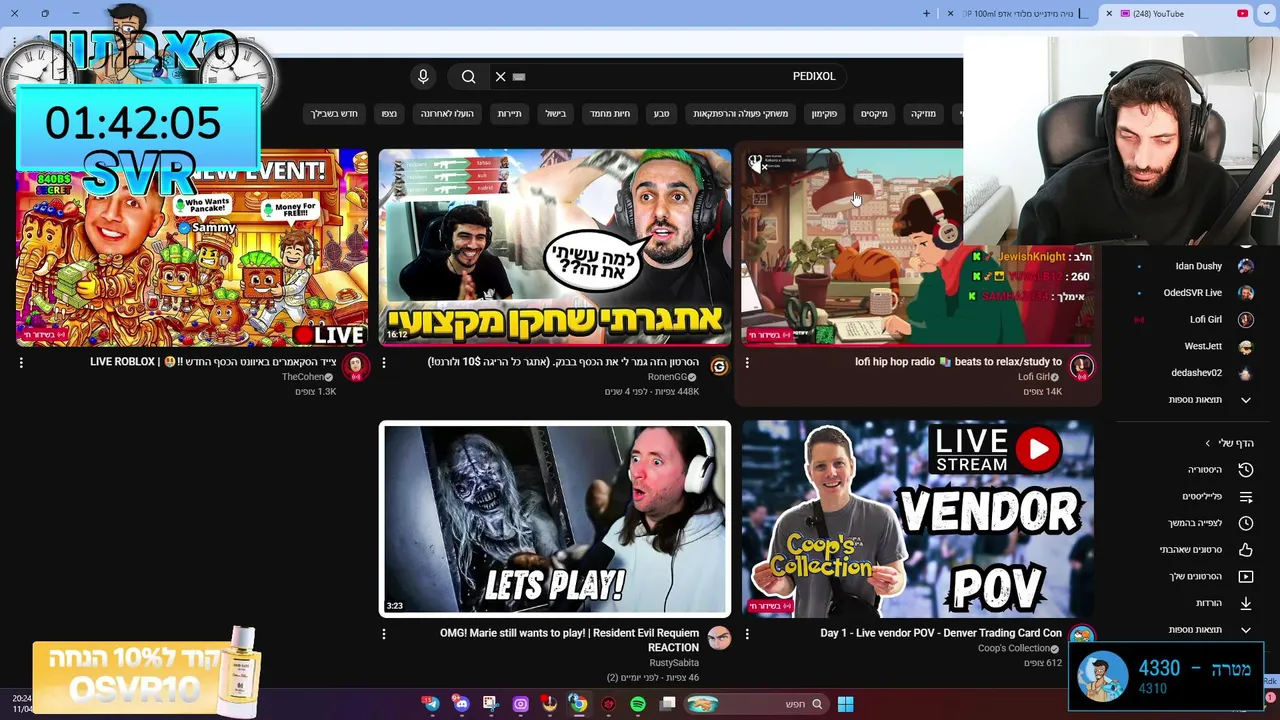1280x720 pixels.
Task: Open Task View on the taskbar
Action: (x=668, y=704)
